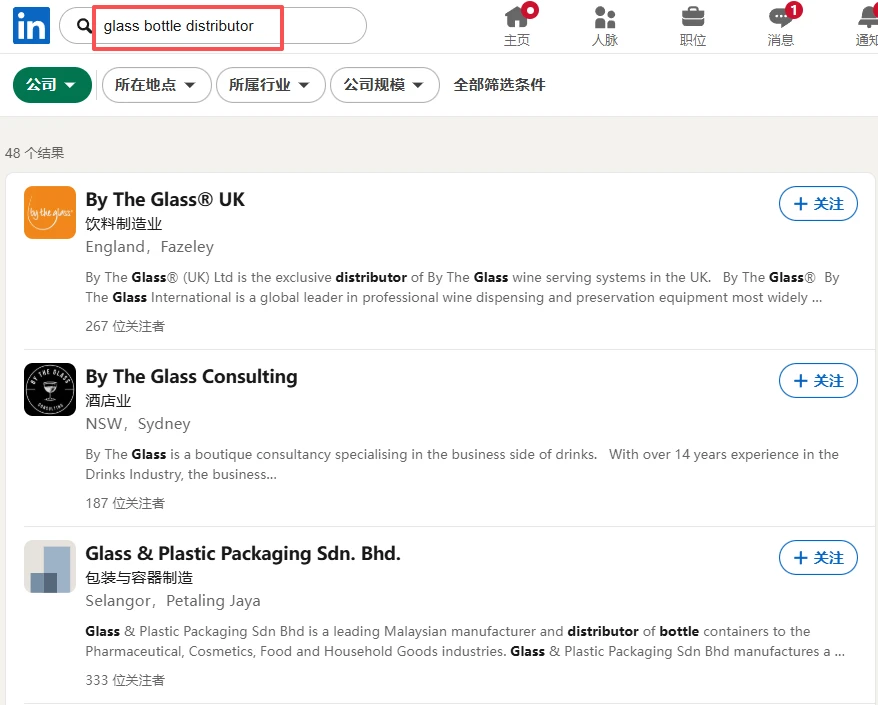Open 全部筛选条件 all filters
878x705 pixels.
click(499, 85)
